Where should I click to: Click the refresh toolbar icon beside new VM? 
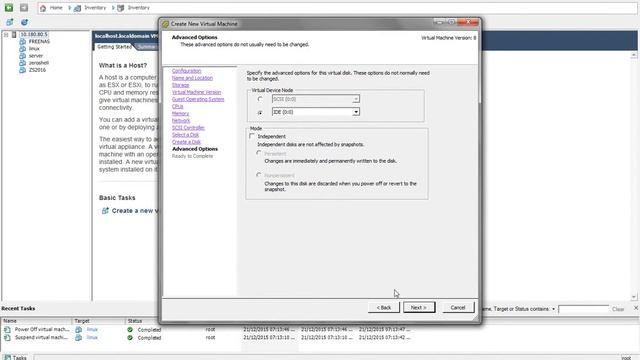click(24, 22)
